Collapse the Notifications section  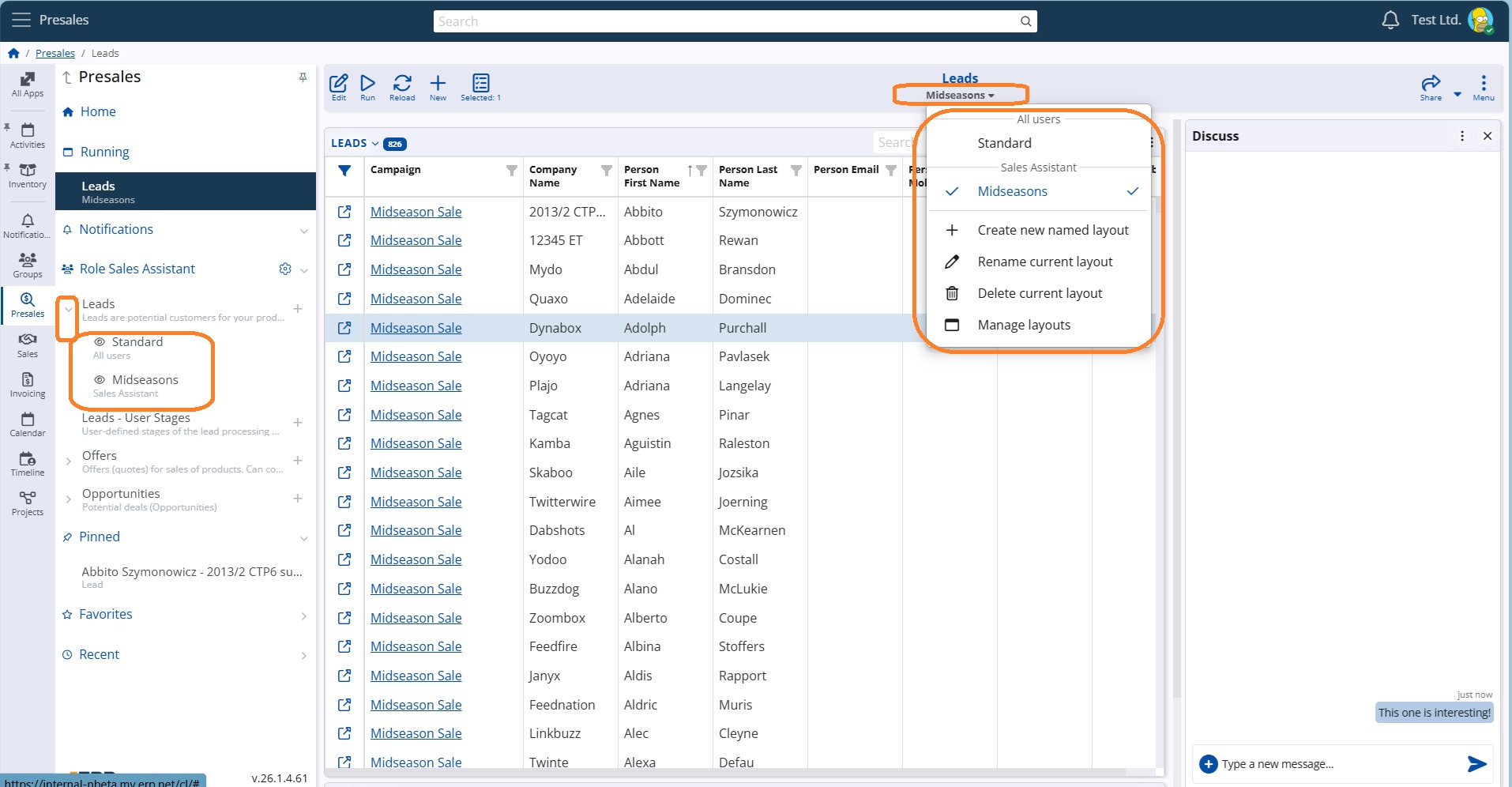pos(304,231)
